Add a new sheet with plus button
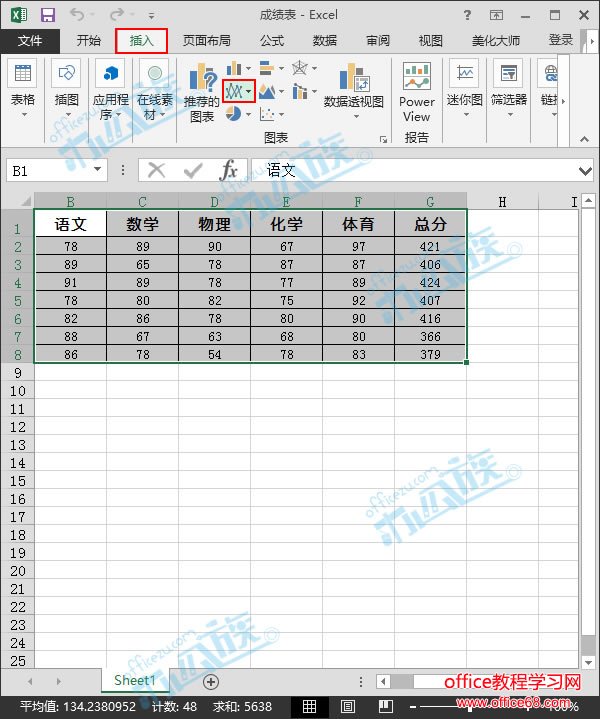The height and width of the screenshot is (719, 600). [211, 682]
